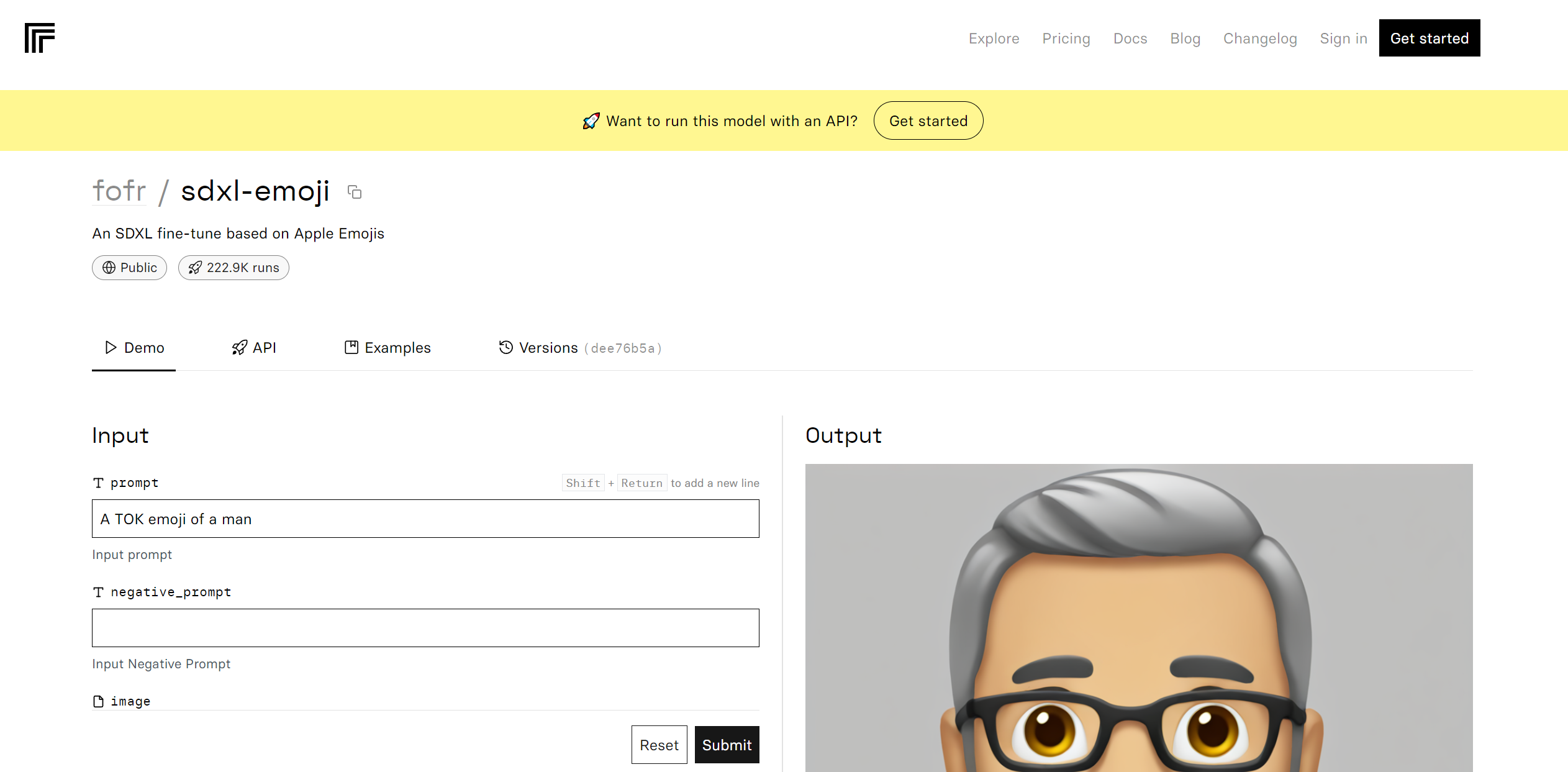Click the history icon next to Versions
Screen dimensions: 1568x772
[505, 348]
